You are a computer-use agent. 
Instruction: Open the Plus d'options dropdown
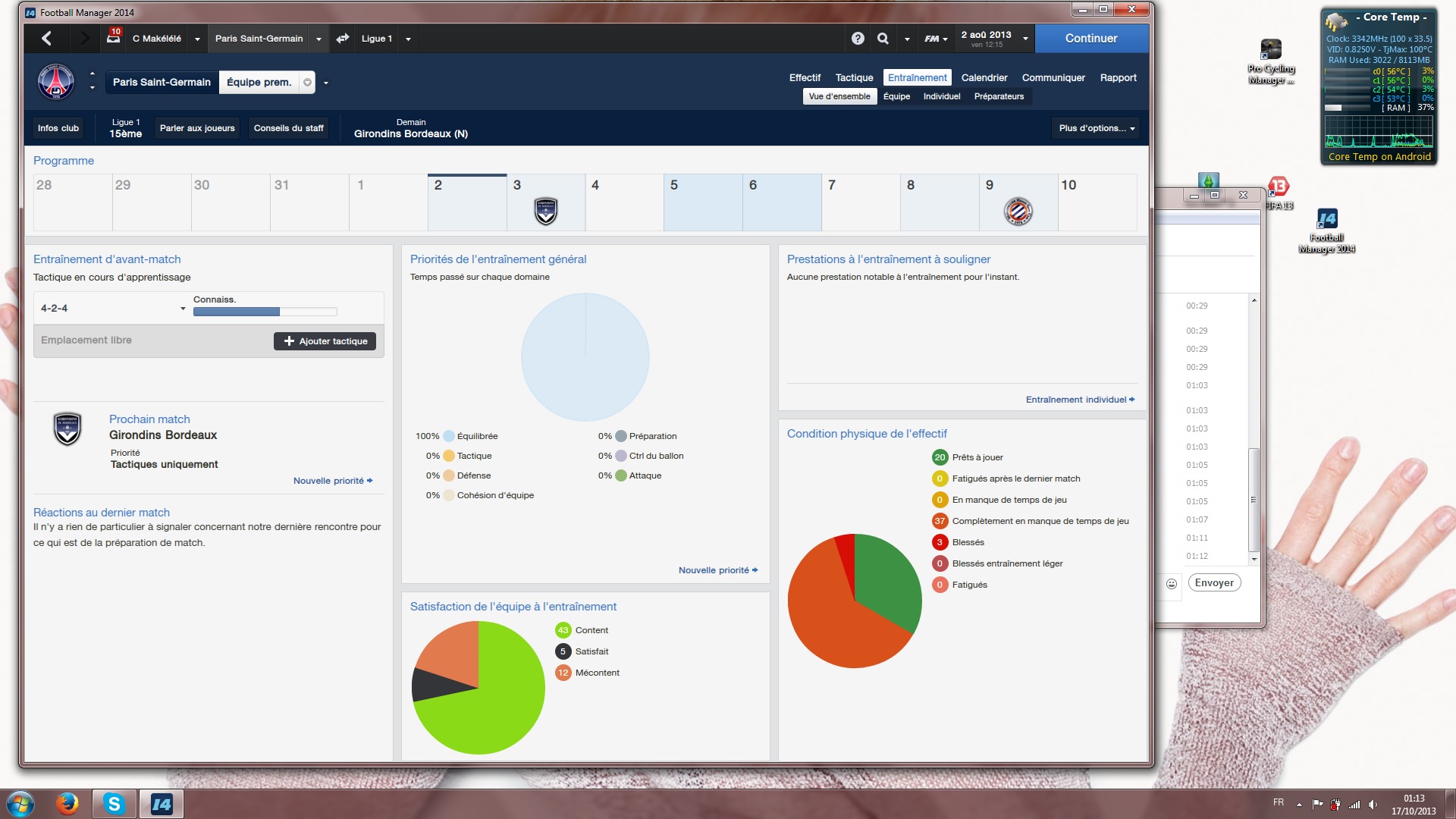(1097, 128)
